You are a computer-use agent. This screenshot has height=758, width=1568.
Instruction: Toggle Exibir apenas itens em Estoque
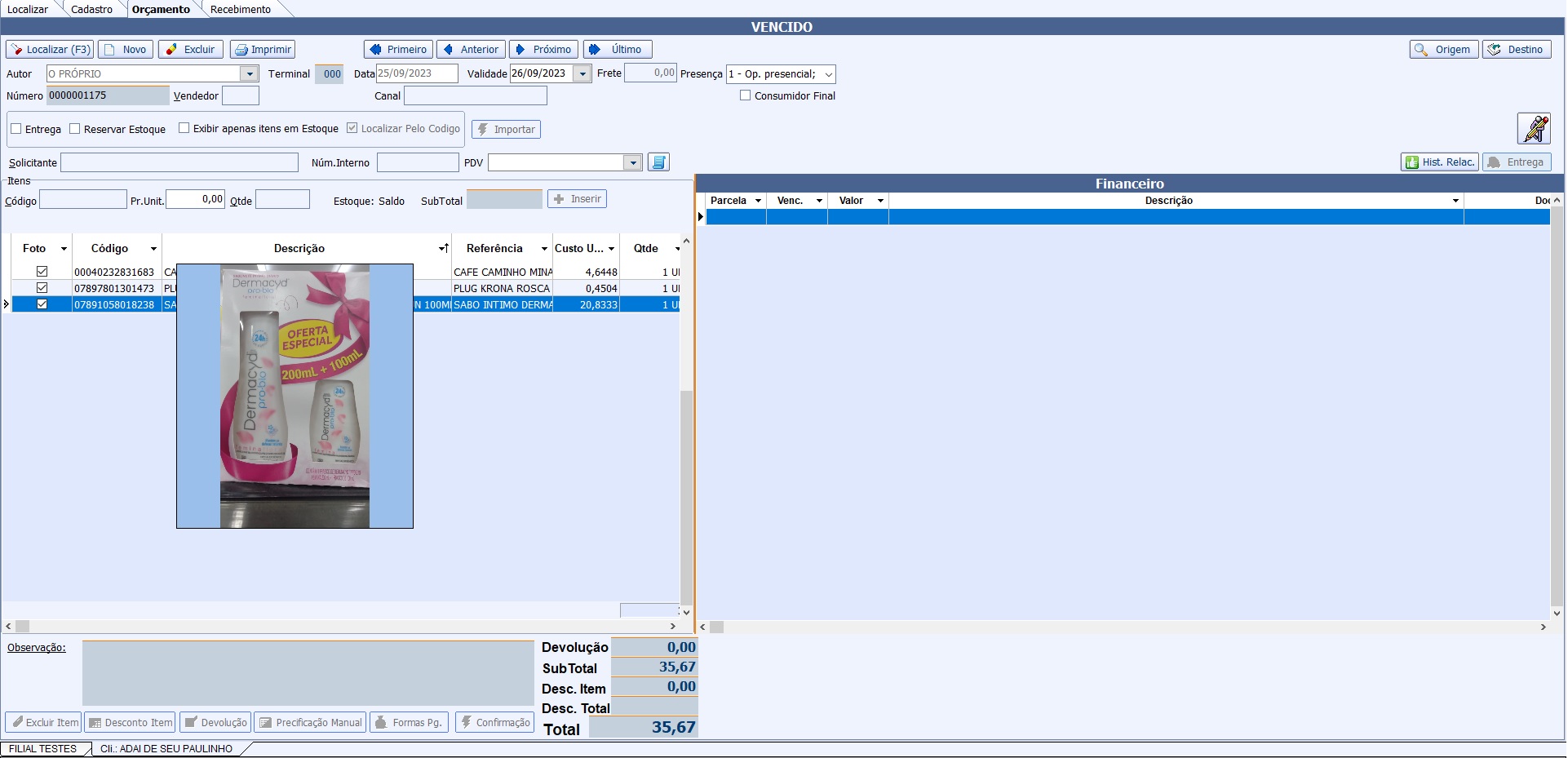pyautogui.click(x=184, y=128)
